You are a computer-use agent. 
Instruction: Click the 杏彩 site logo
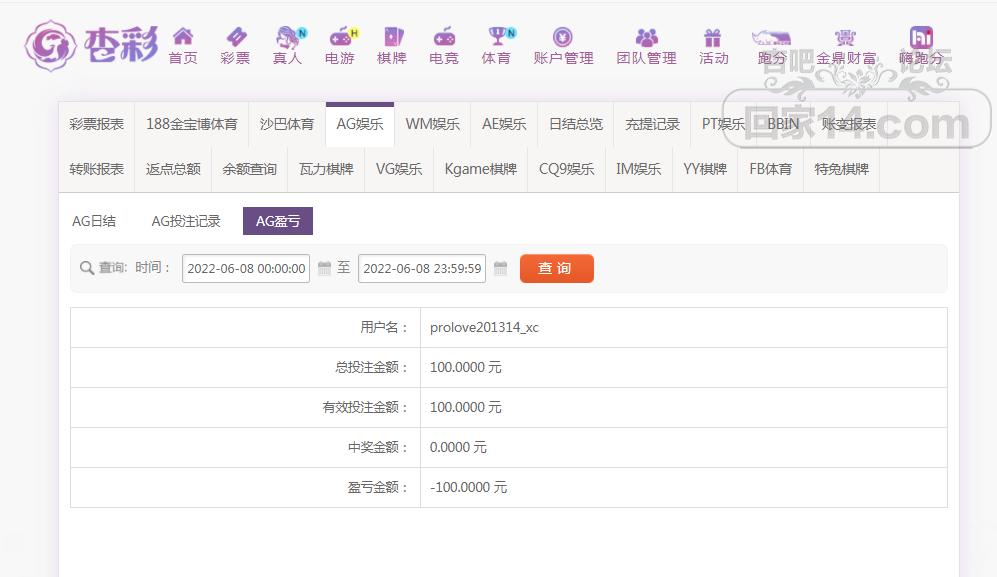pyautogui.click(x=92, y=45)
